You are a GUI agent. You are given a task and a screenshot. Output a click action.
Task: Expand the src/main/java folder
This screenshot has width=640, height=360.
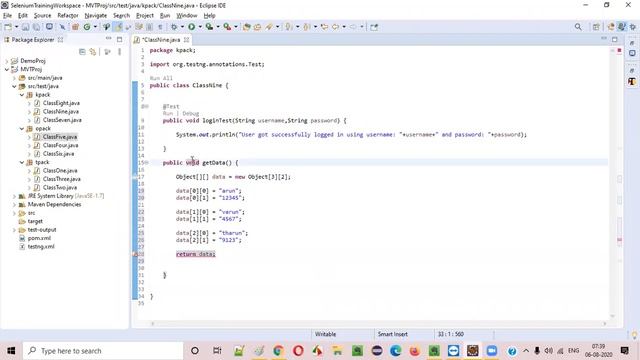pos(14,78)
